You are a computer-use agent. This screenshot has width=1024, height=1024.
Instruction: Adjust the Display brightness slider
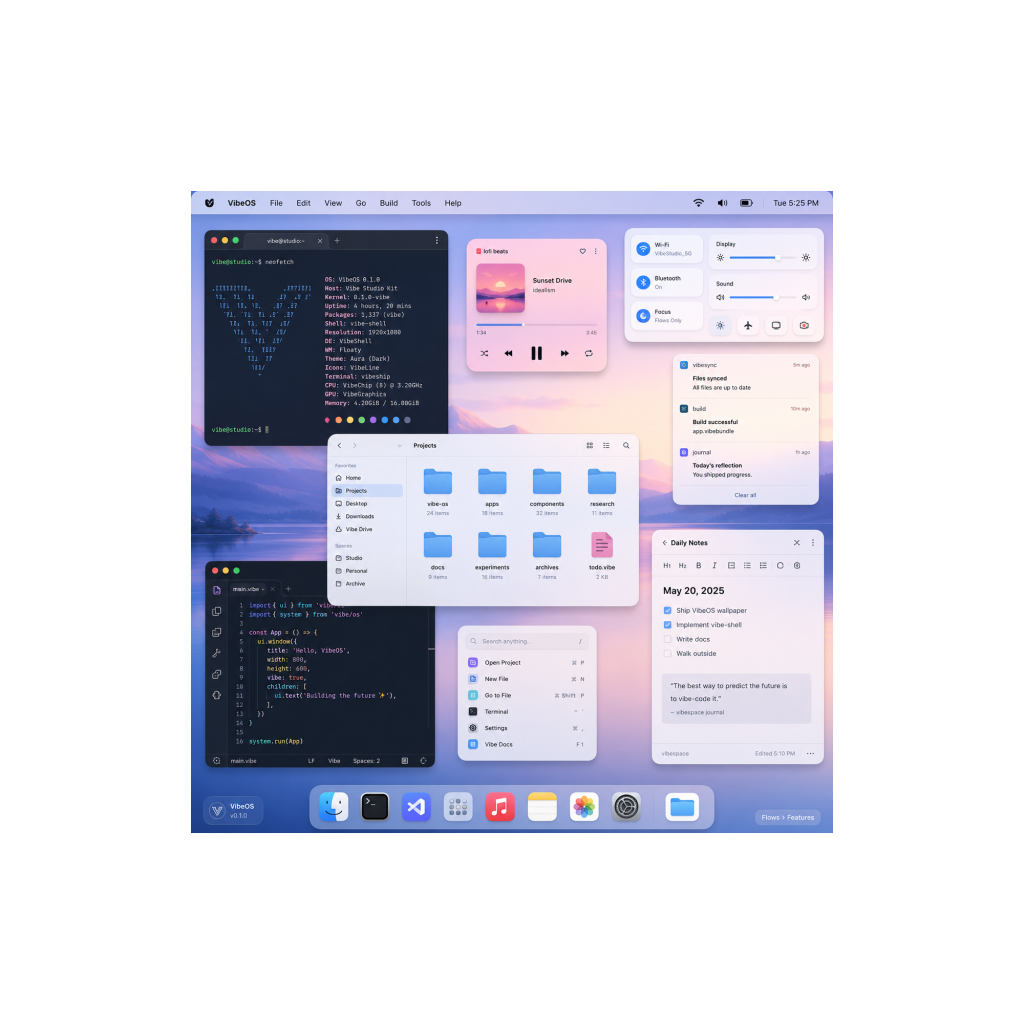[763, 258]
